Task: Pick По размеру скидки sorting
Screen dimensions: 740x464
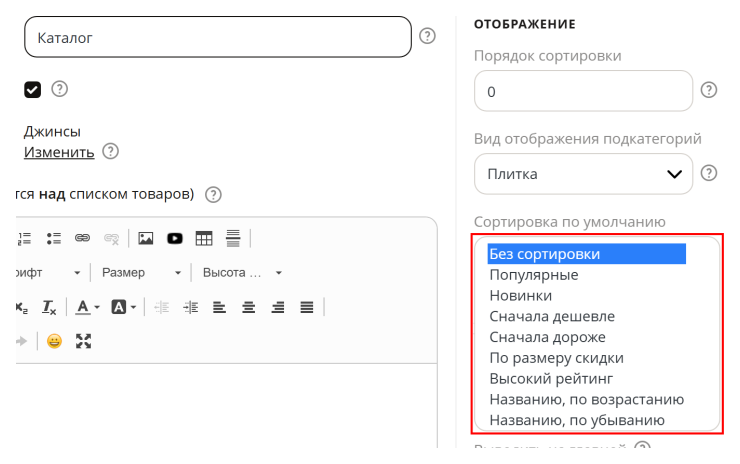Action: [x=587, y=358]
